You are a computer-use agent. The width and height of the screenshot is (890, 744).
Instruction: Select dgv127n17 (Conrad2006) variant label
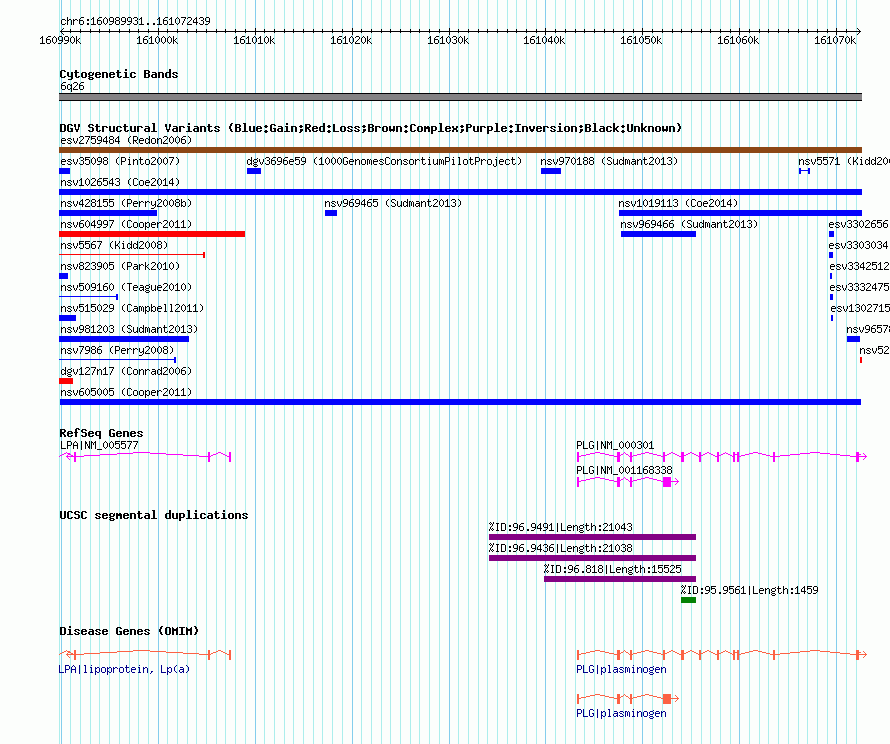coord(126,371)
